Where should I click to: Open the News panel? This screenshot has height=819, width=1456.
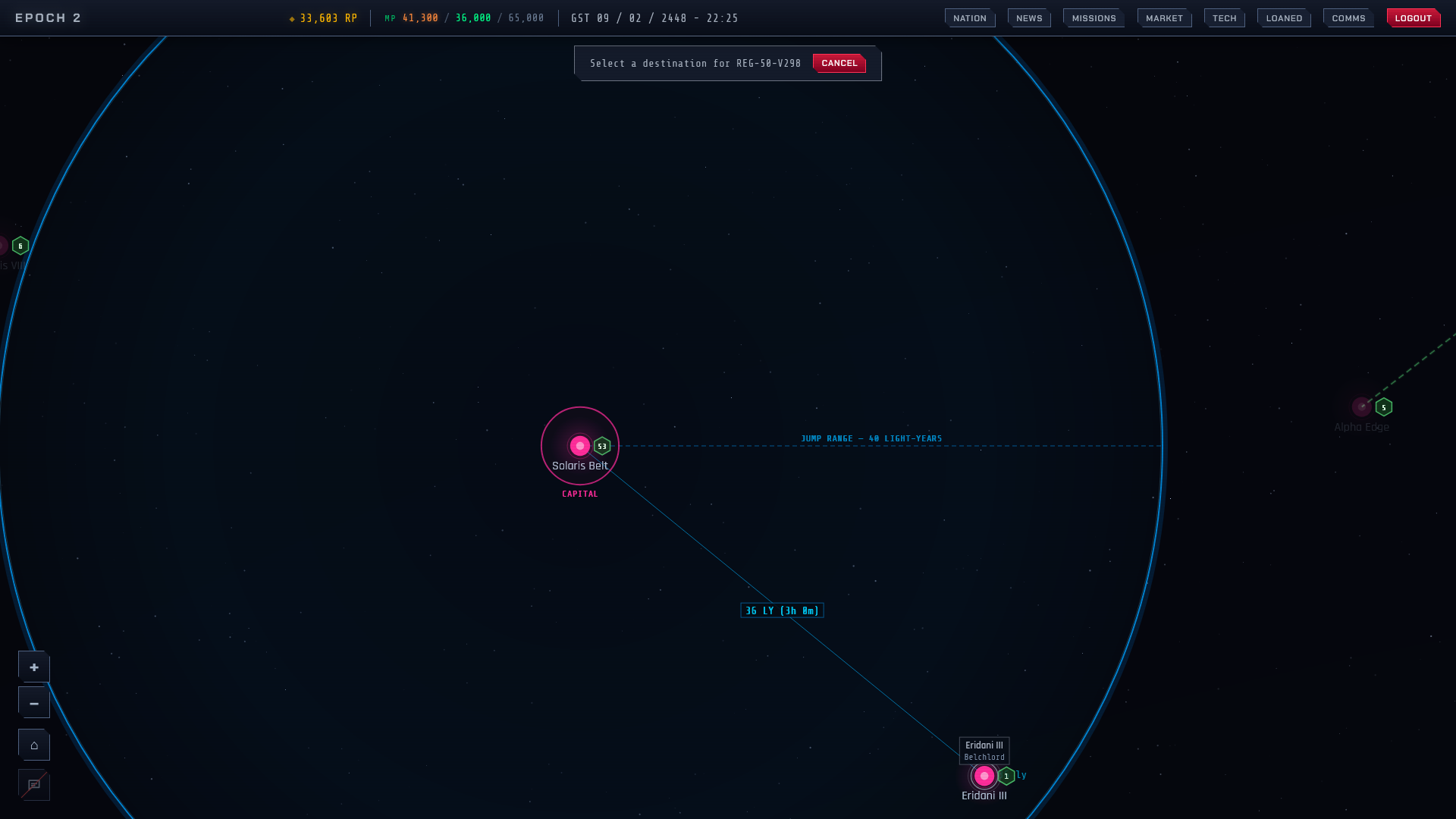coord(1029,18)
